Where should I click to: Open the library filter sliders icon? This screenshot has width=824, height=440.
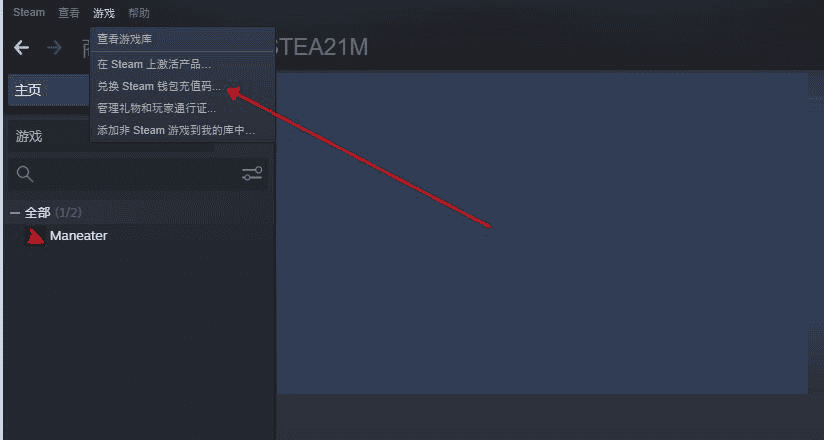pos(252,173)
